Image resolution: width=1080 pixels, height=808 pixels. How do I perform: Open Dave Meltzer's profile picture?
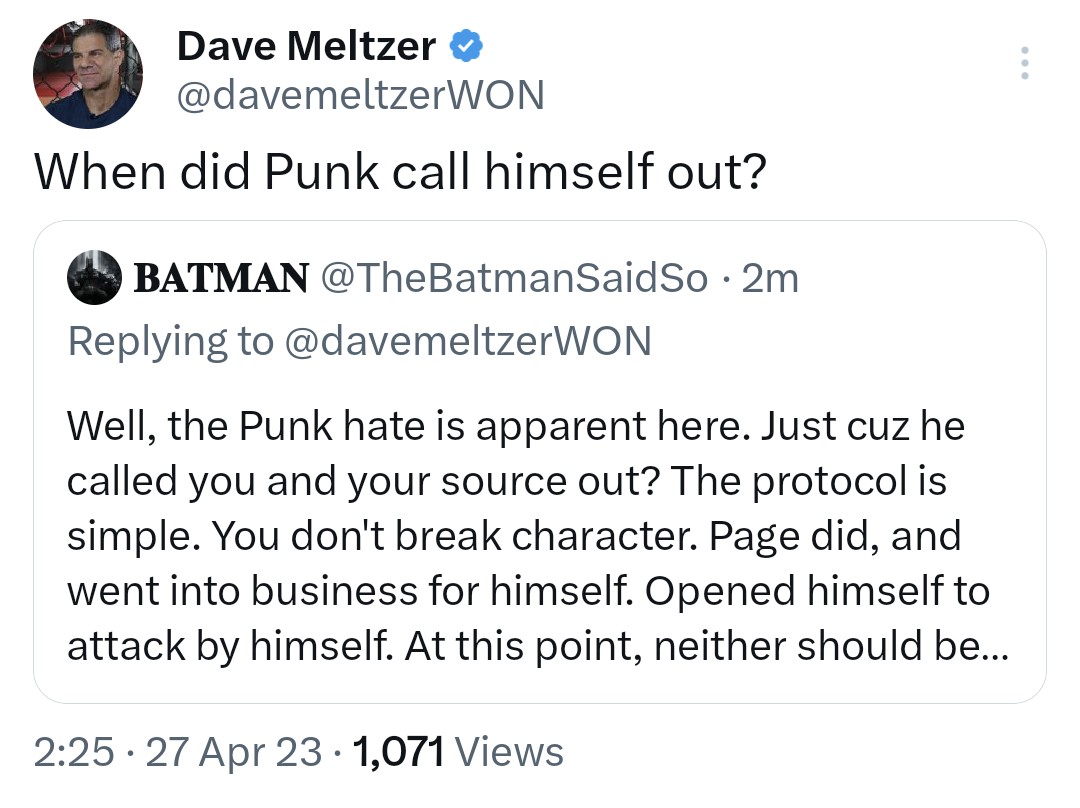[x=88, y=74]
